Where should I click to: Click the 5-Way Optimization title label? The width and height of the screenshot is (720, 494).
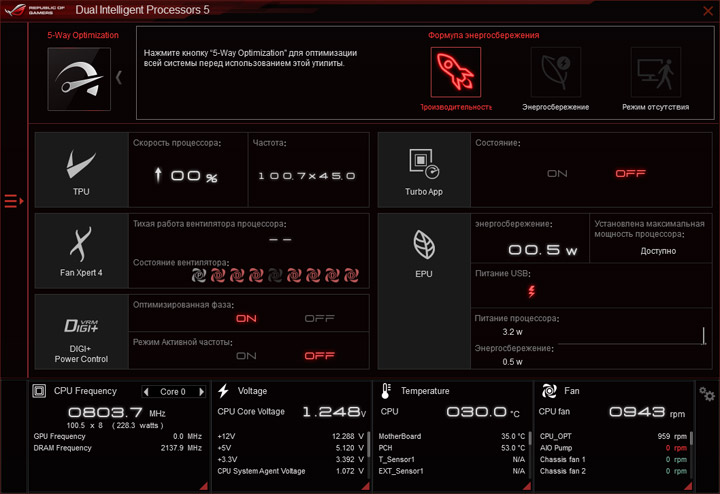(83, 35)
